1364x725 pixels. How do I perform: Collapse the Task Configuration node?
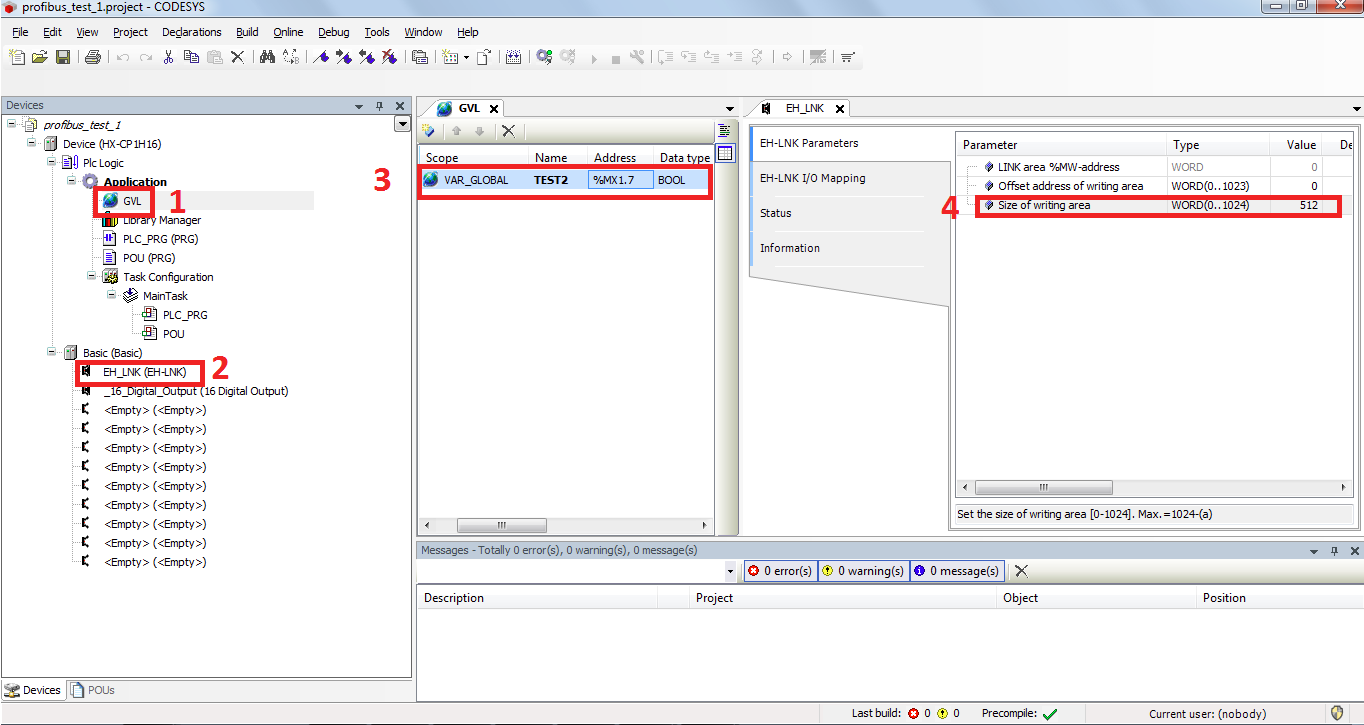[x=92, y=277]
